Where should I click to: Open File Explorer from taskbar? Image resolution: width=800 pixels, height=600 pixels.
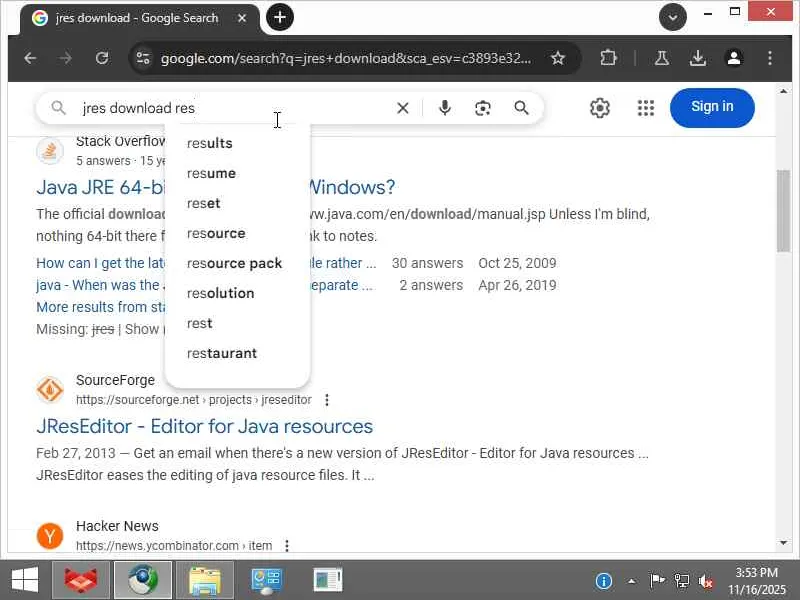coord(205,580)
